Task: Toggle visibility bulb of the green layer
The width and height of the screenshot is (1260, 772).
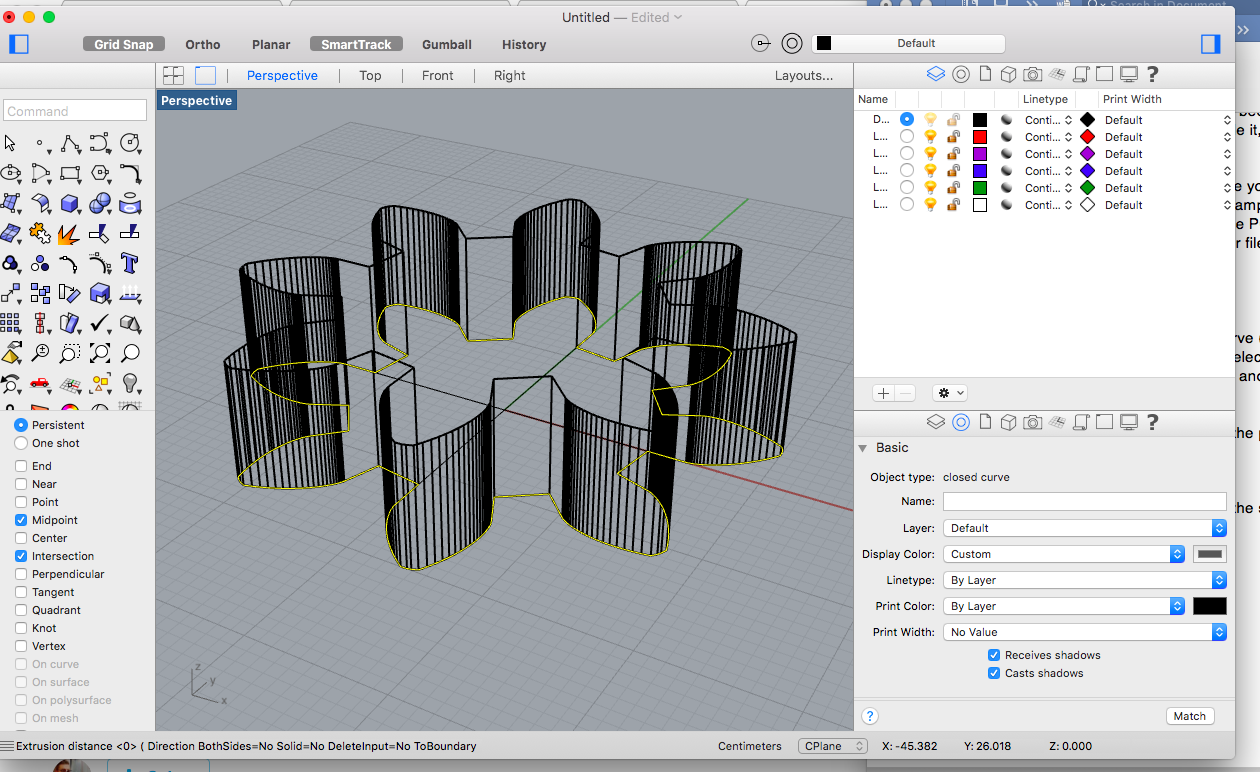Action: pyautogui.click(x=930, y=188)
